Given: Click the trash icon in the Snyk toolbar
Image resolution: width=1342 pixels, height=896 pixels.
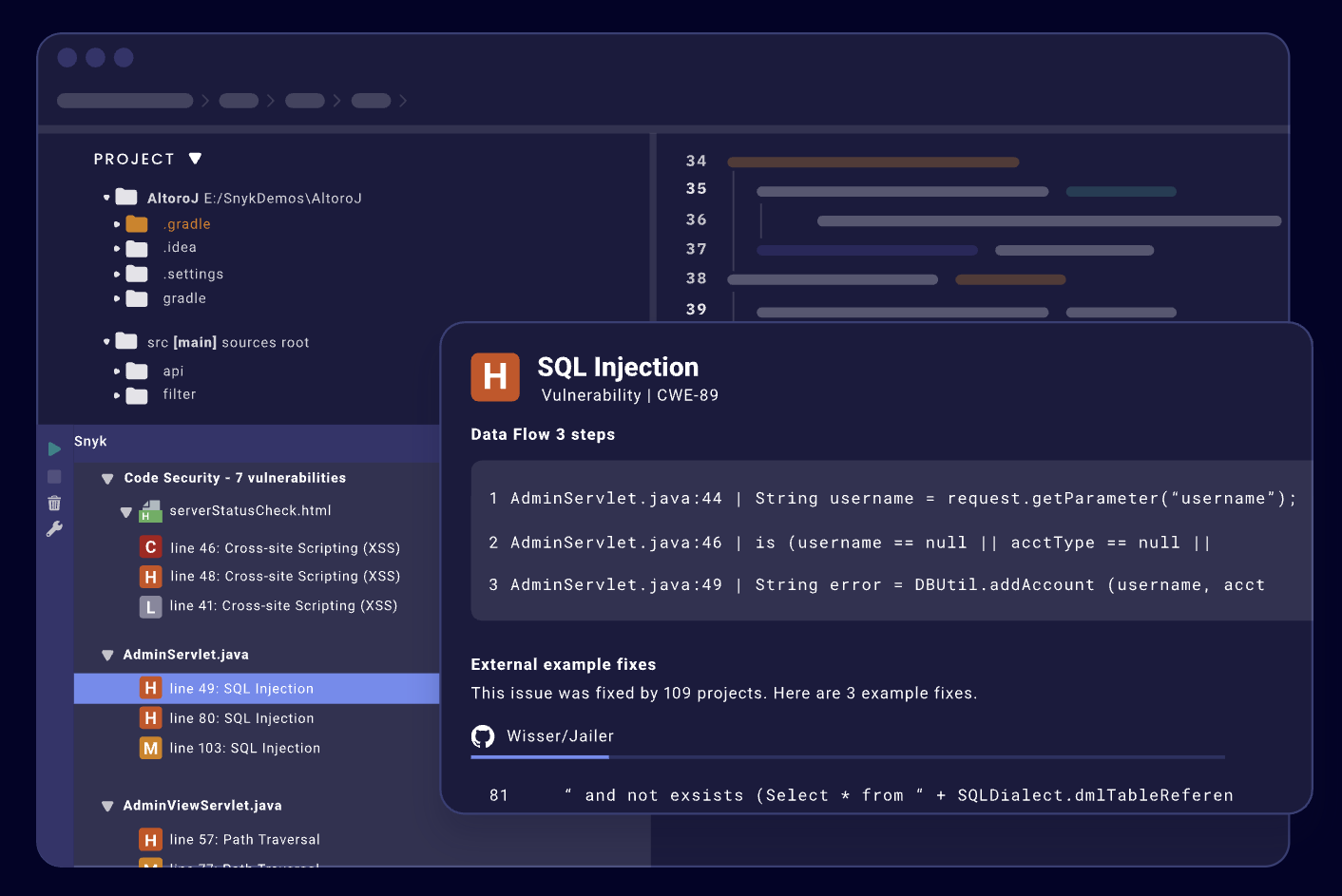Looking at the screenshot, I should point(54,504).
